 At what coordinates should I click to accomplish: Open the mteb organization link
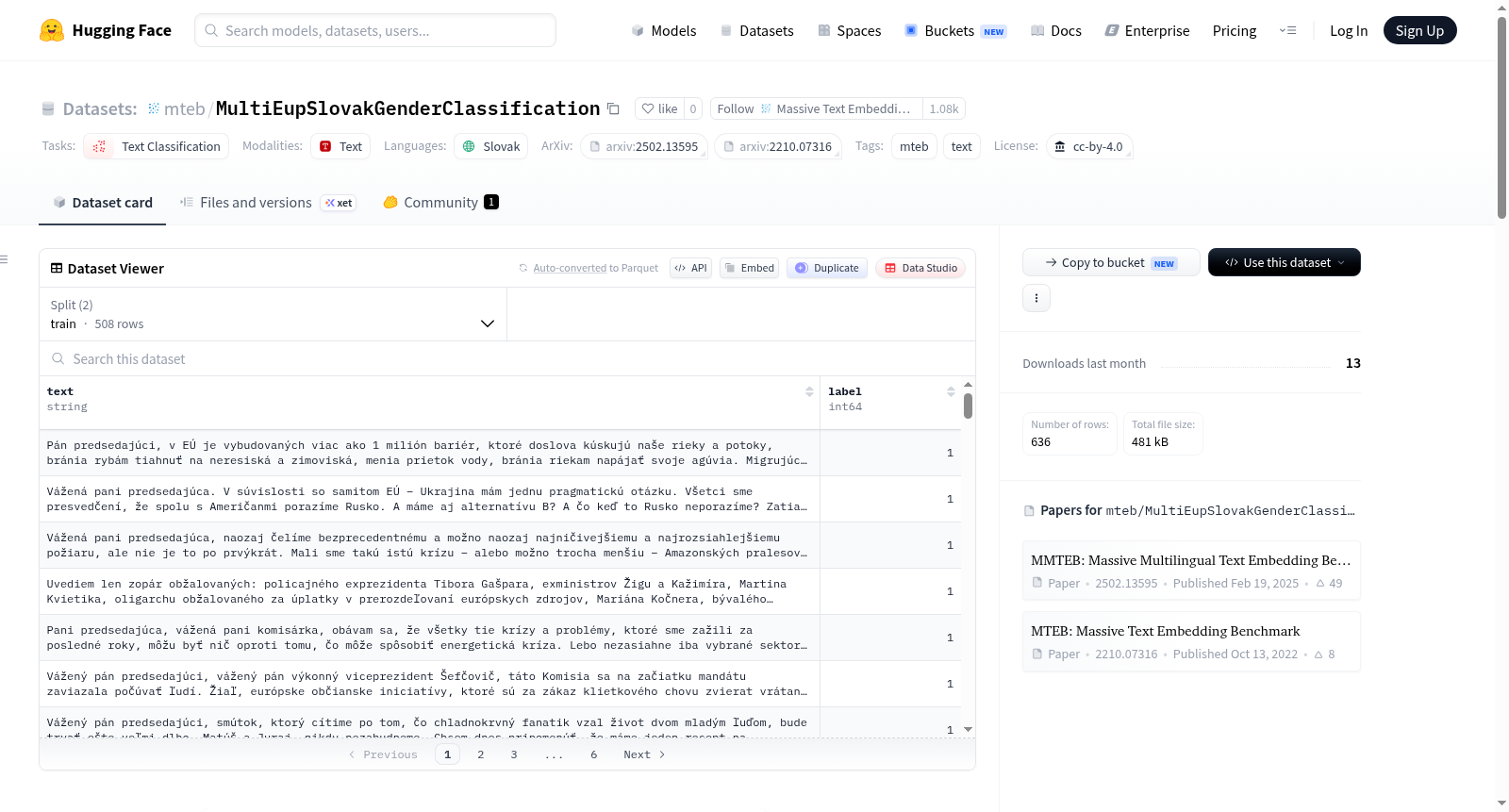(x=184, y=108)
